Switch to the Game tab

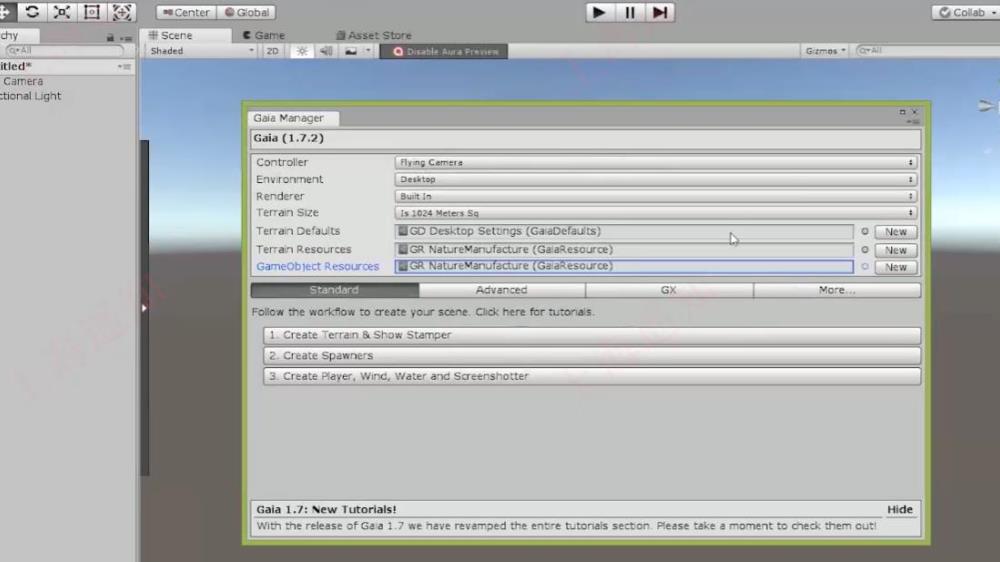(x=264, y=35)
